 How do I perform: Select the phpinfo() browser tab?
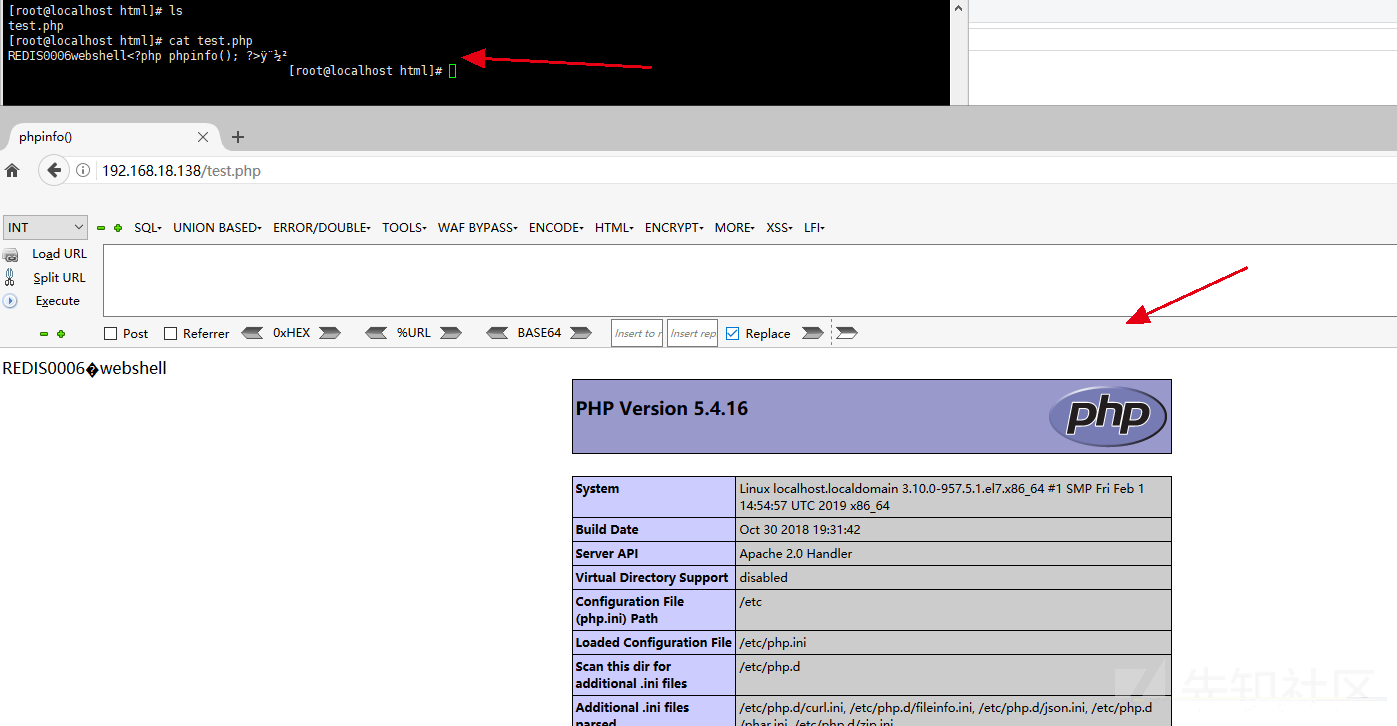(x=110, y=137)
